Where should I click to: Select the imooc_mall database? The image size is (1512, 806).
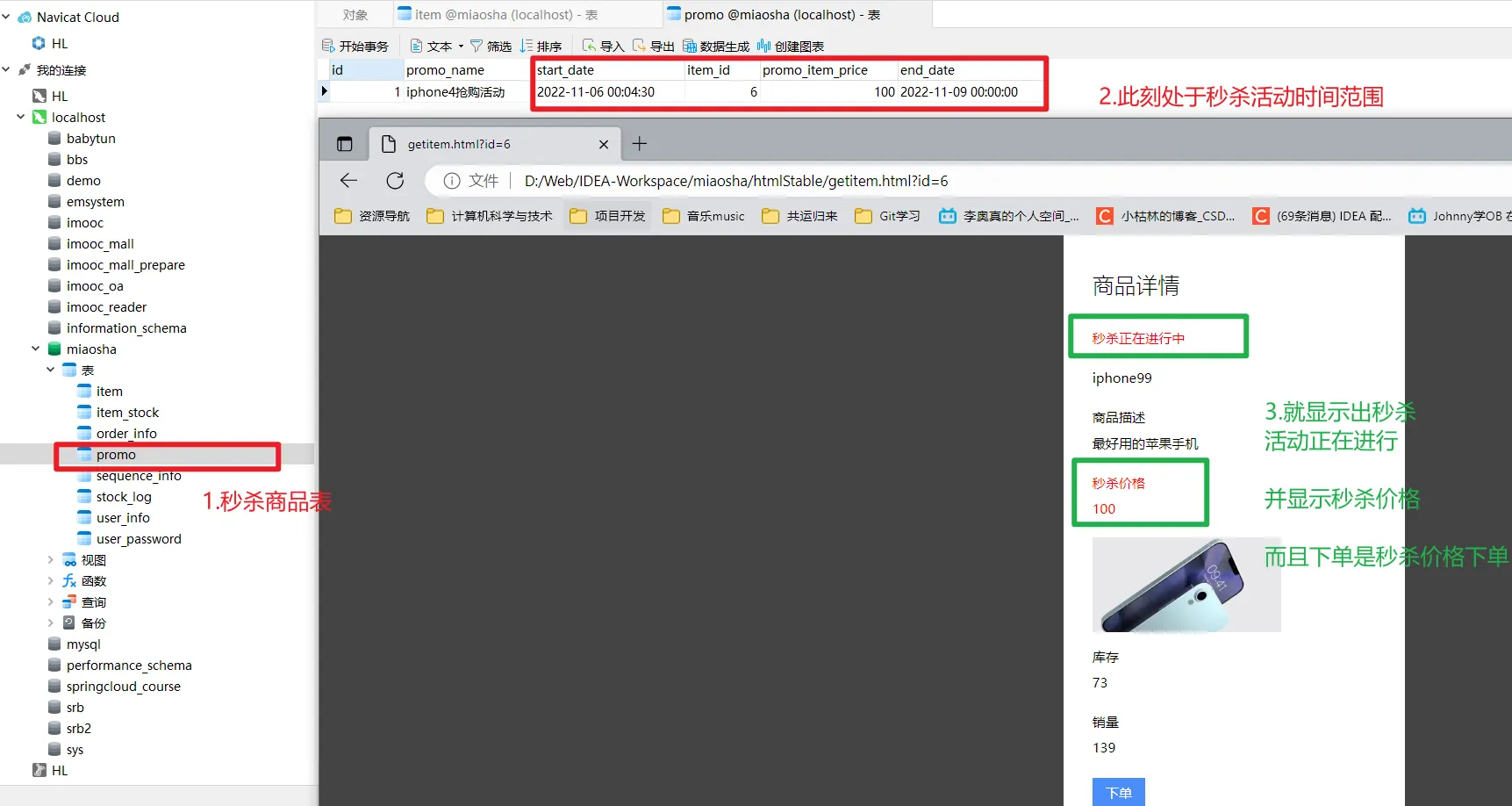(100, 244)
